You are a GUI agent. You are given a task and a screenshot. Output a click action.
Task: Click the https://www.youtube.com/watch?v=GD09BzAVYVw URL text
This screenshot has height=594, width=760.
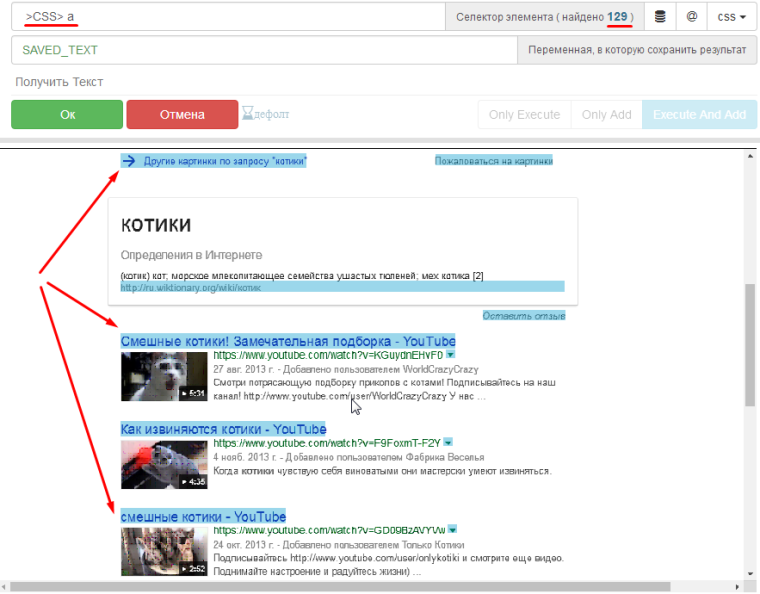[x=329, y=530]
